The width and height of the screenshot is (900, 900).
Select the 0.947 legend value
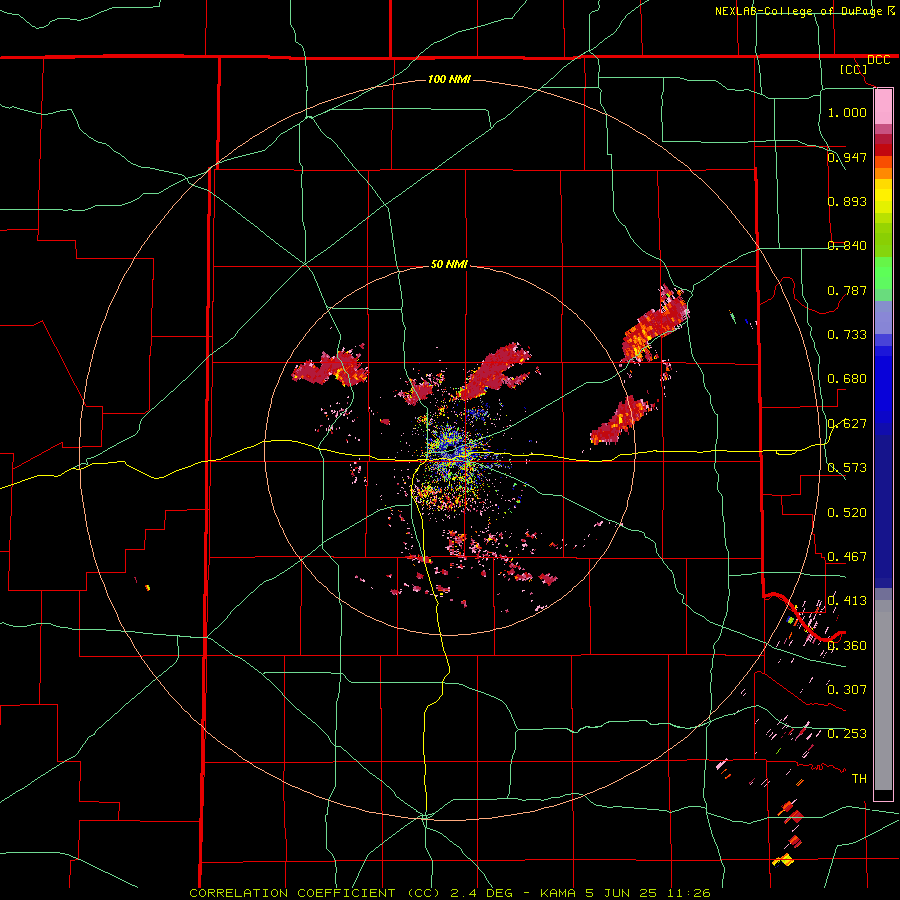pos(847,157)
